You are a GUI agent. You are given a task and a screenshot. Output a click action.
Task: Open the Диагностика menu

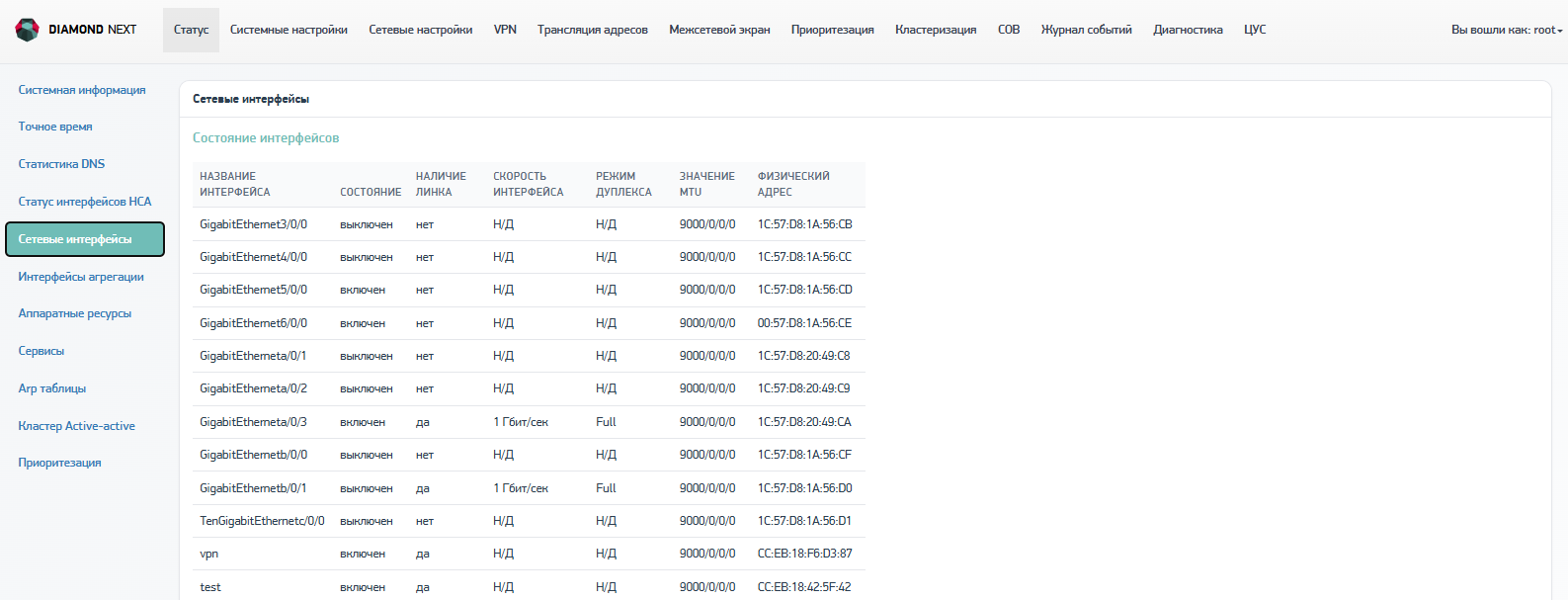[1188, 30]
